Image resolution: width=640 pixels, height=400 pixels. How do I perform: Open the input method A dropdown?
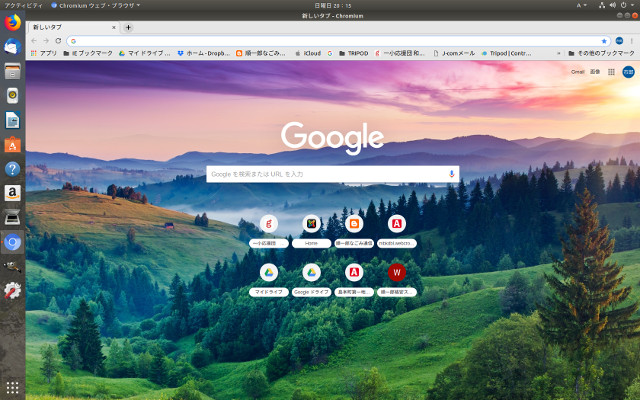pyautogui.click(x=581, y=5)
